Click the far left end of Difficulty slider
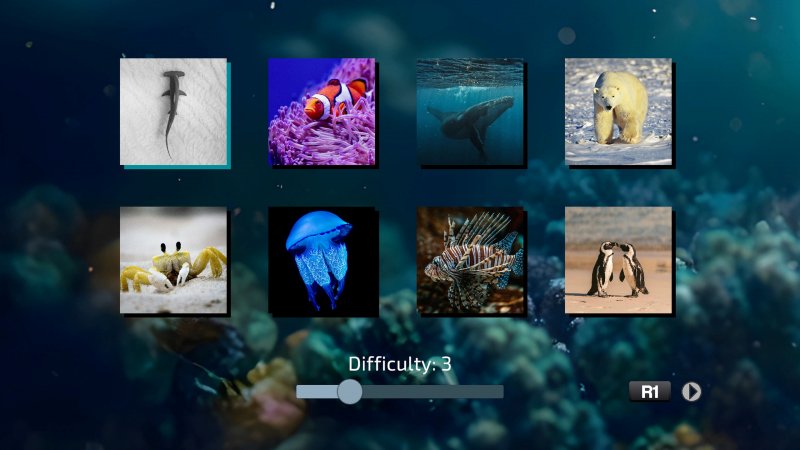This screenshot has height=450, width=800. coord(300,392)
